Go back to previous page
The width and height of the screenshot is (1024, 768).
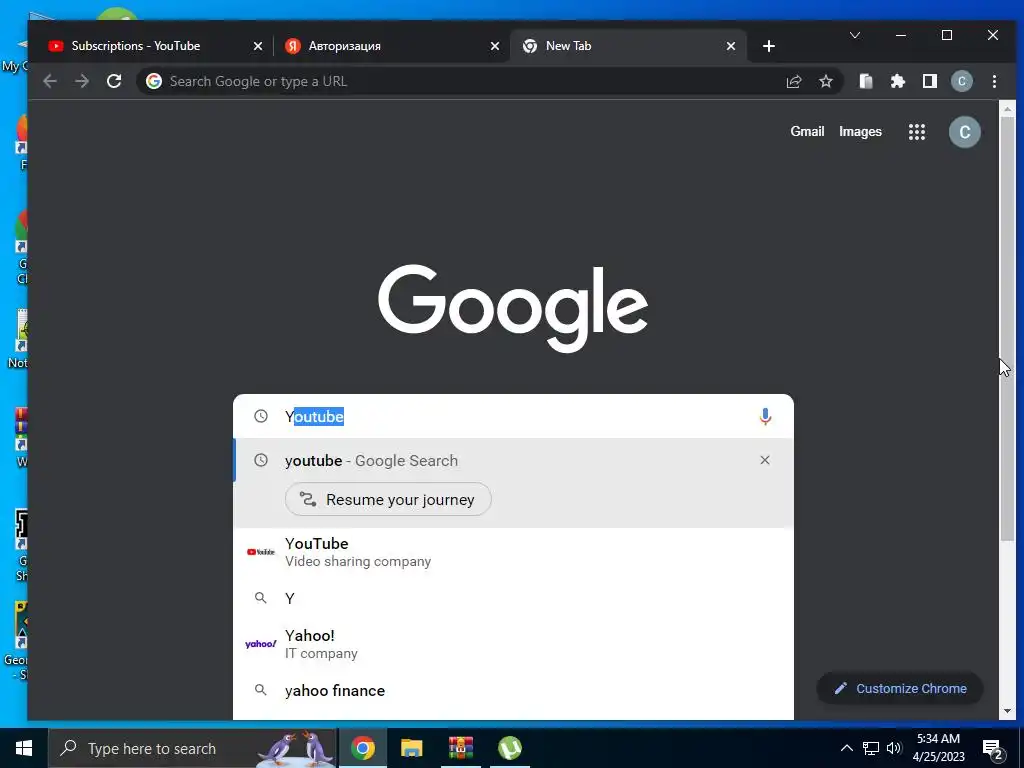(50, 81)
